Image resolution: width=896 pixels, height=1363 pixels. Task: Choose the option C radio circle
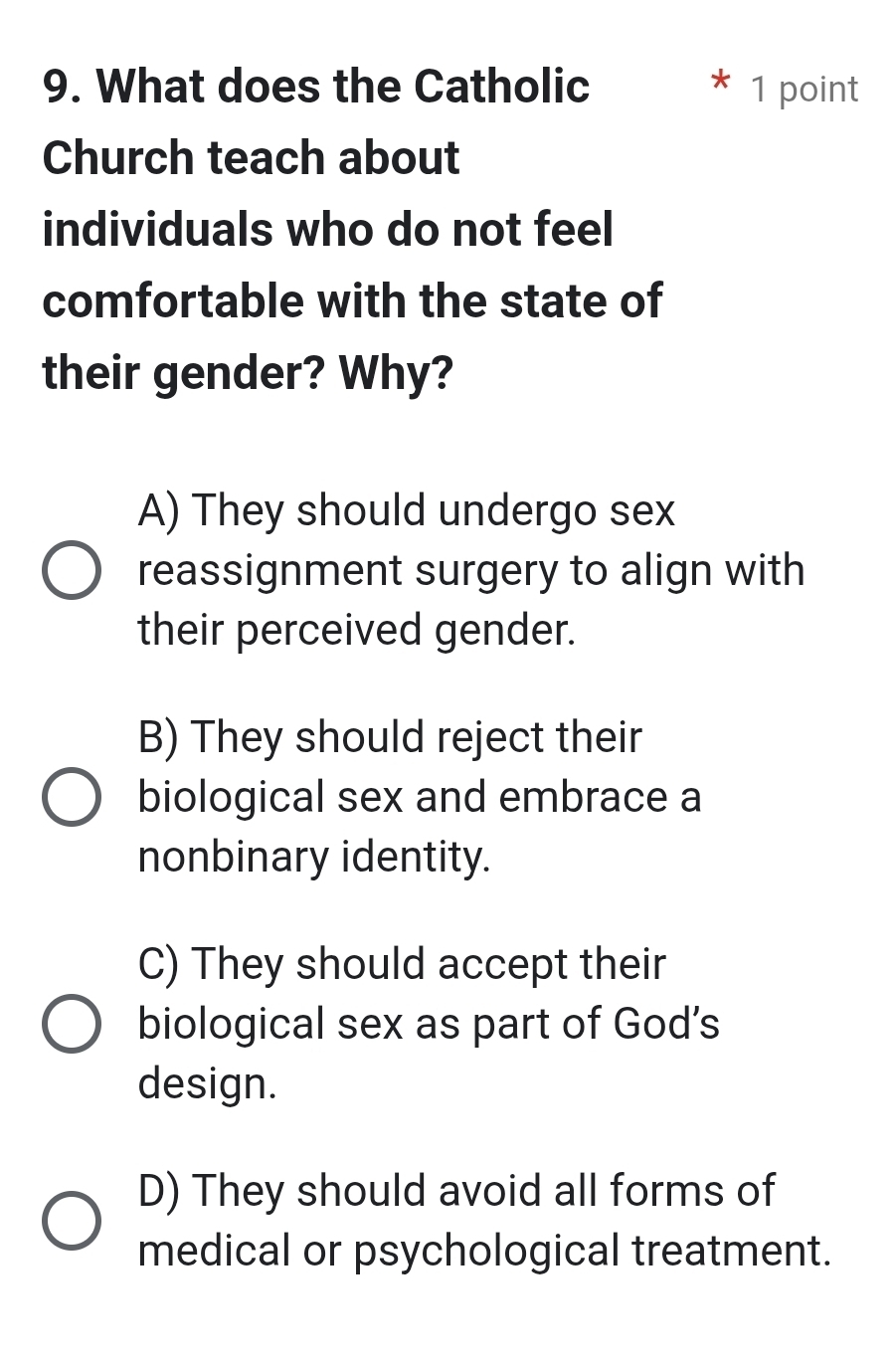[72, 1024]
